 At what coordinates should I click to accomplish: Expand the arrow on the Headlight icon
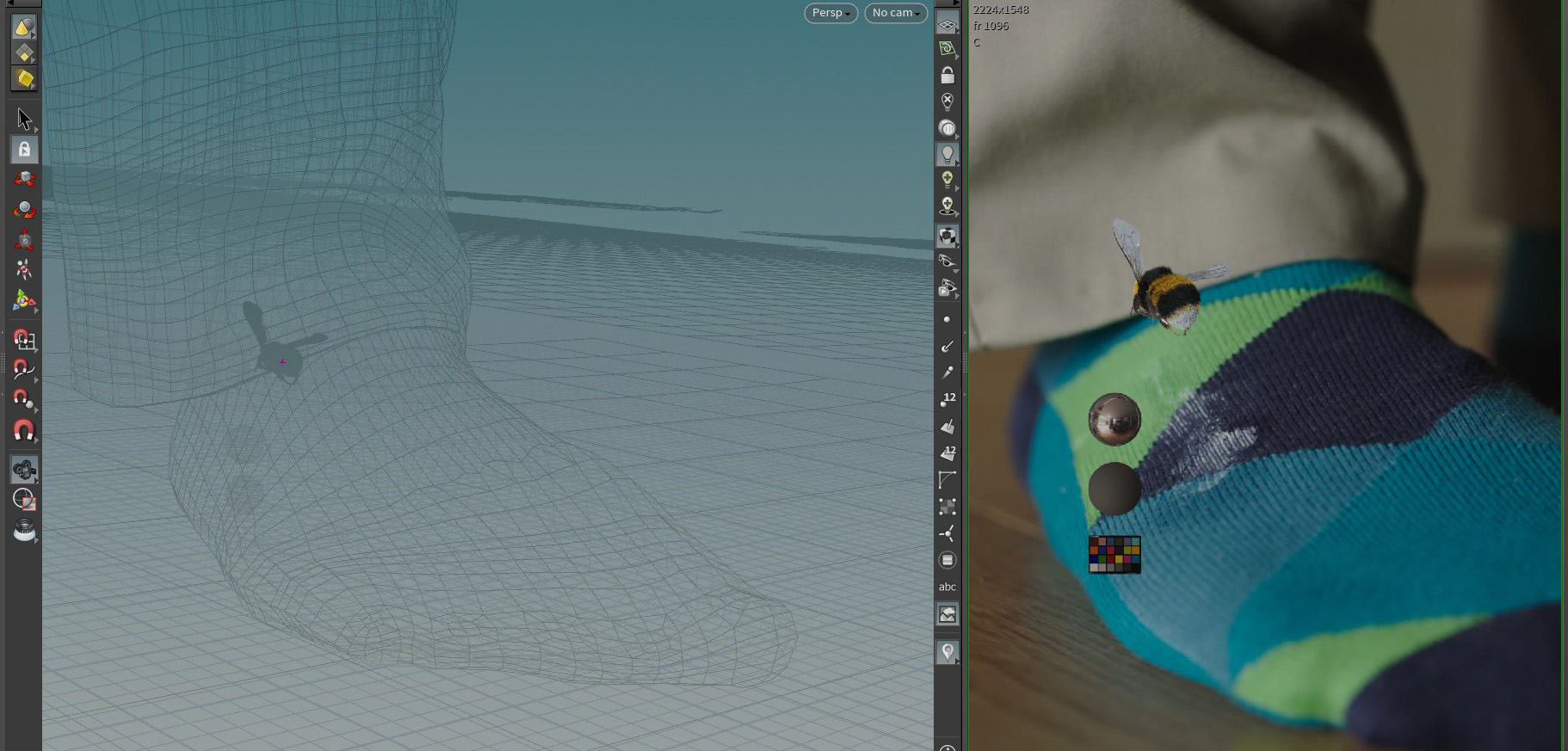click(x=957, y=138)
